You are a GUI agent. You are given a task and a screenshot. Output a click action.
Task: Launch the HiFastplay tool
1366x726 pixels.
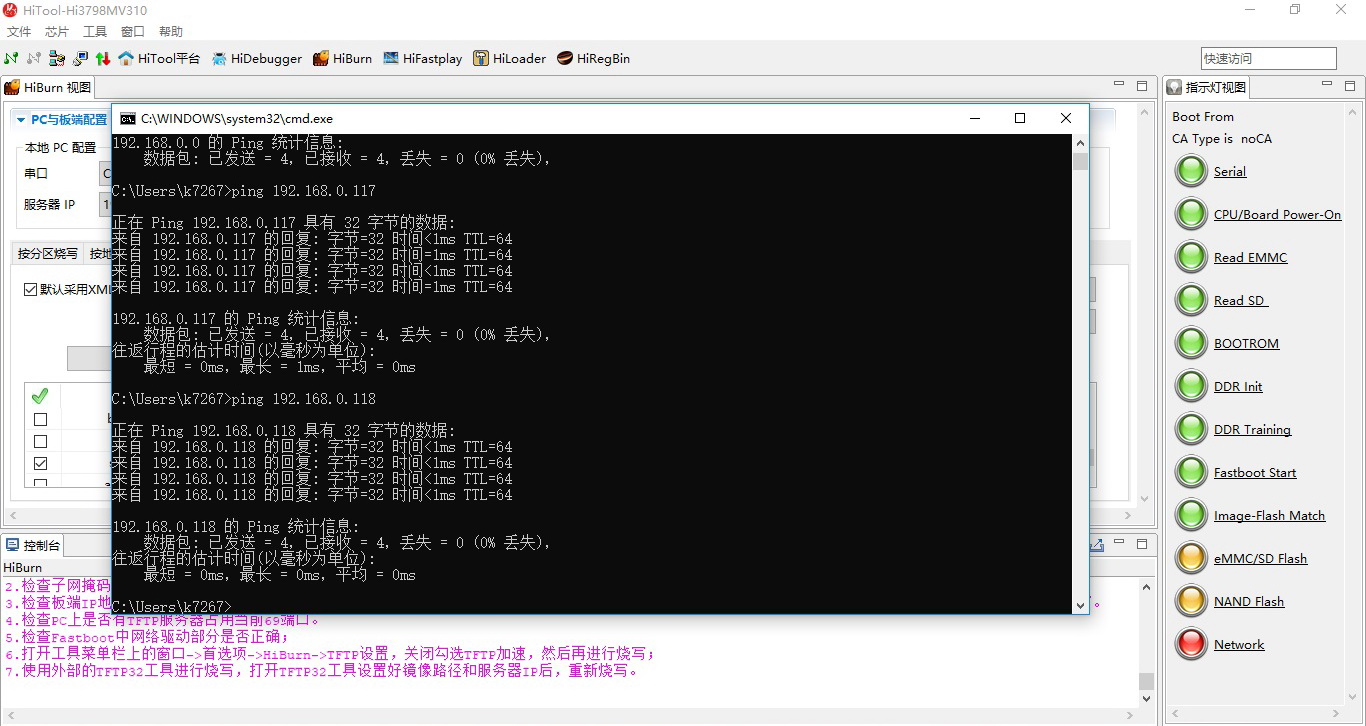tap(422, 58)
